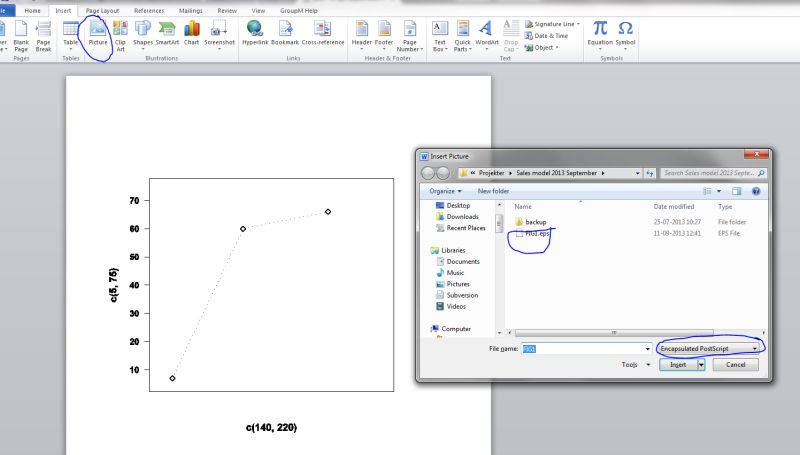Switch to the Home tab
800x455 pixels.
tap(32, 10)
